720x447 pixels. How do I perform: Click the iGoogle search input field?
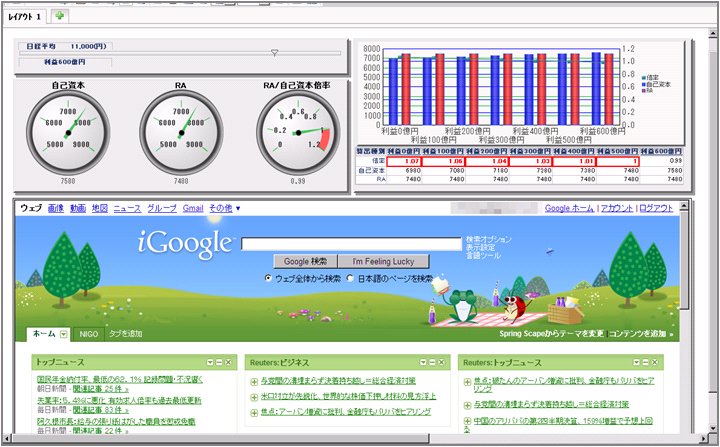(351, 244)
